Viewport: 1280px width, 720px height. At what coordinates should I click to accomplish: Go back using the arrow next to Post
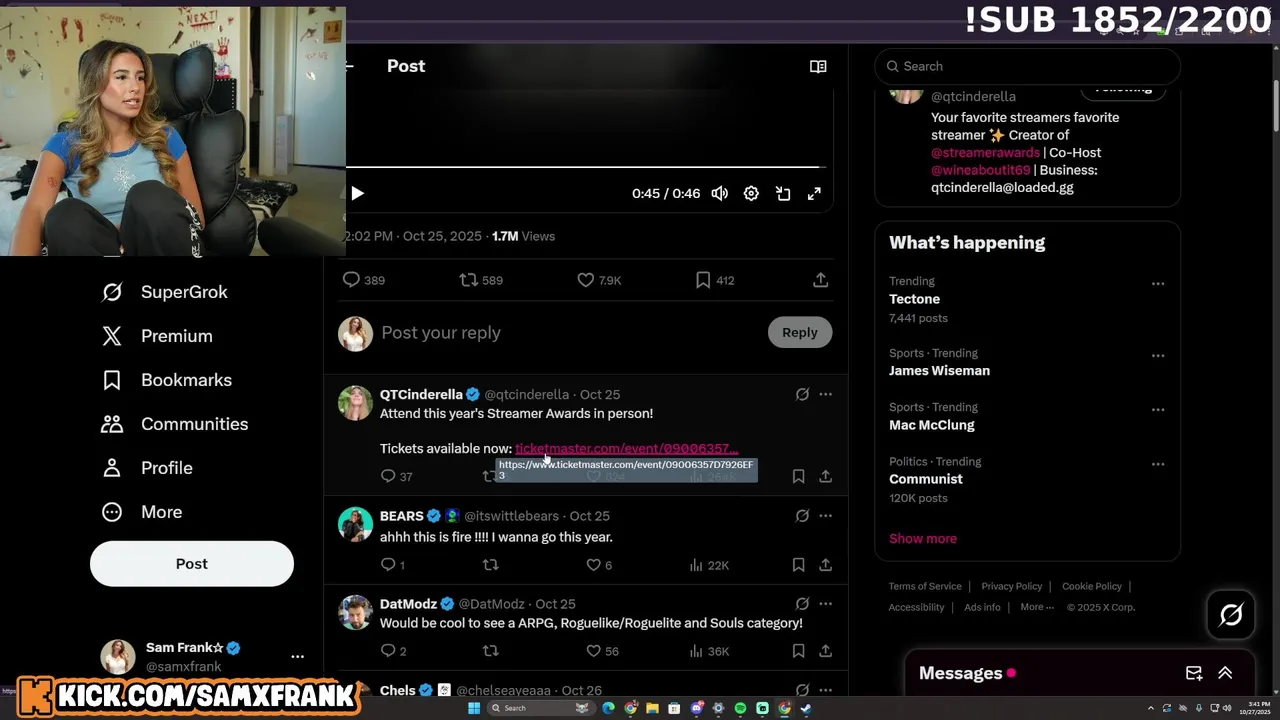click(349, 66)
